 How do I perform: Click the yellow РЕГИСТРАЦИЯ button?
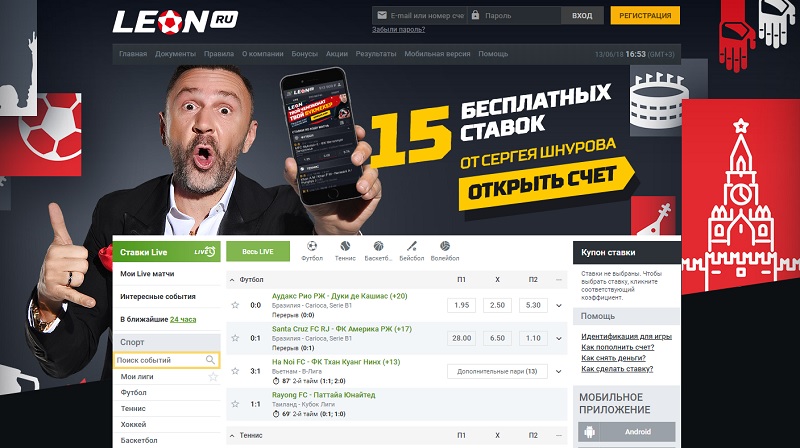coord(645,15)
